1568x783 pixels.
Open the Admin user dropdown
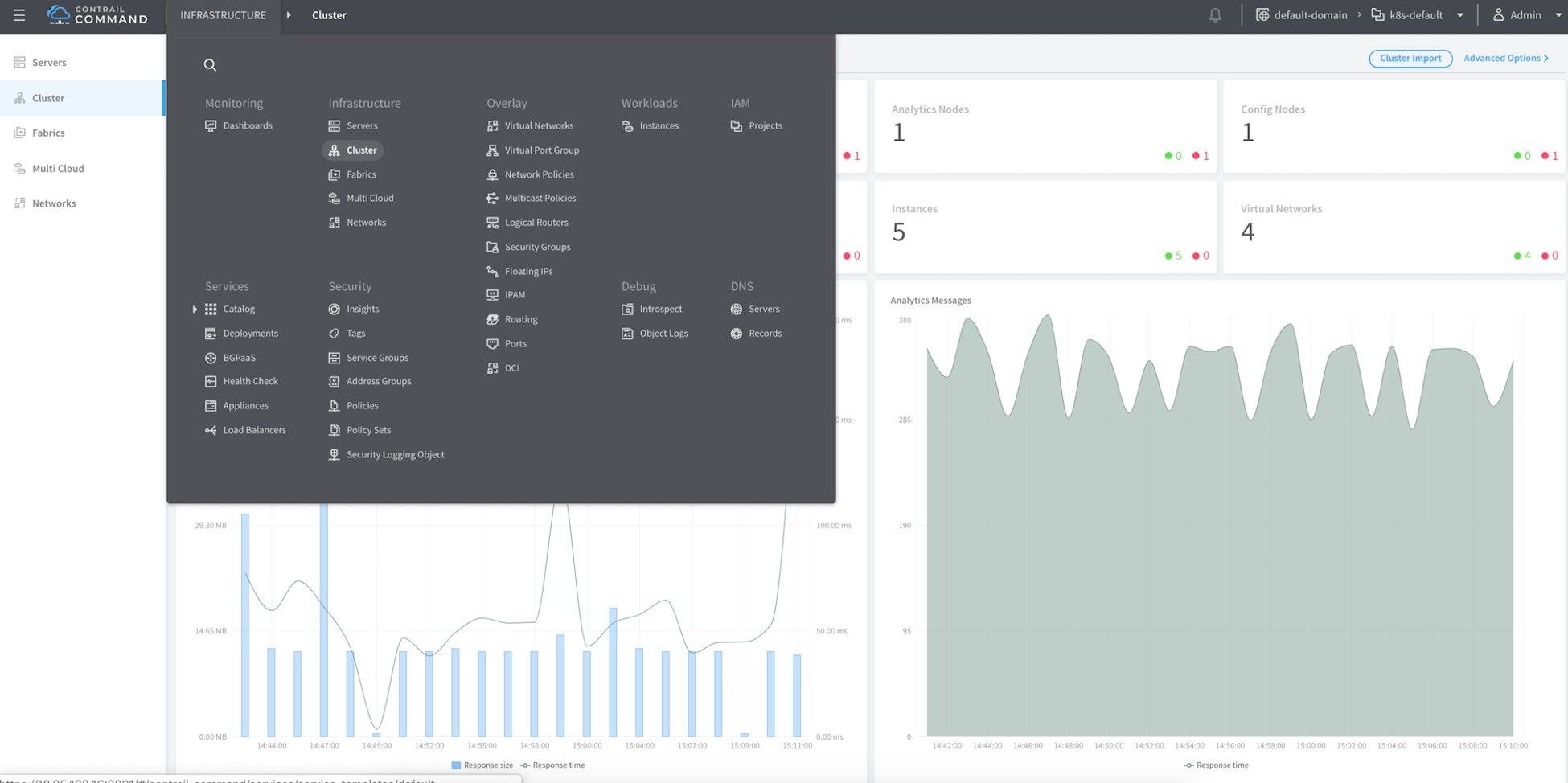coord(1526,15)
